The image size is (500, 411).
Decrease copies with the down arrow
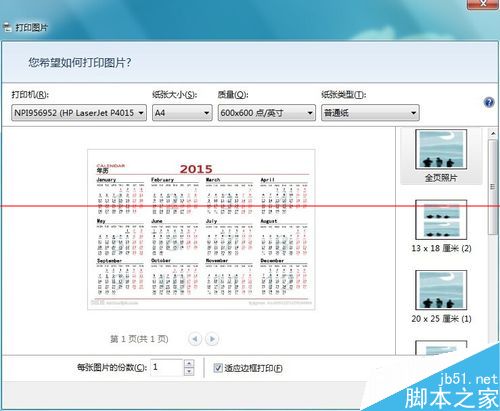pyautogui.click(x=189, y=371)
